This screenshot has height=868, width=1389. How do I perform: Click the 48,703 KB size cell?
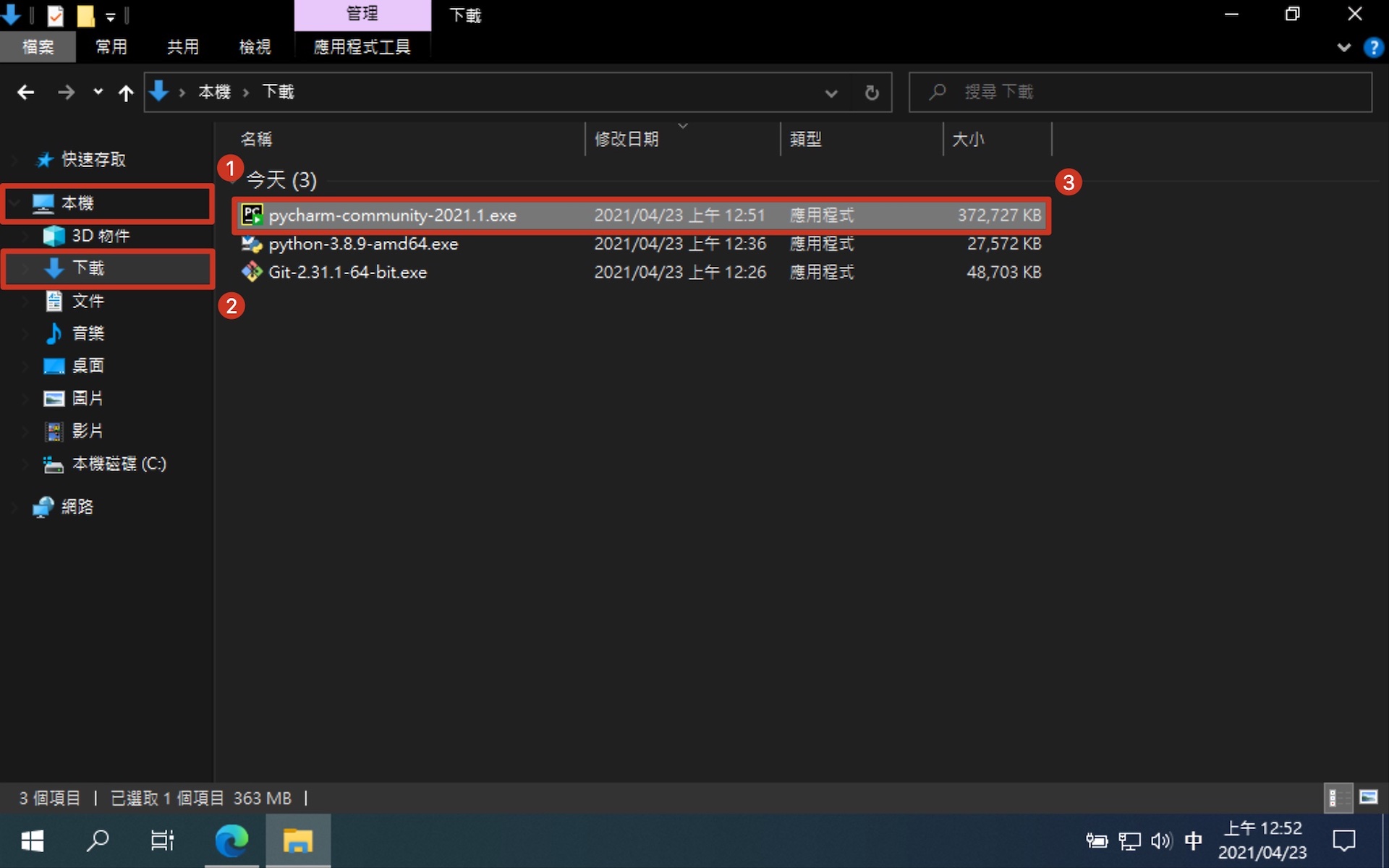click(x=1004, y=273)
